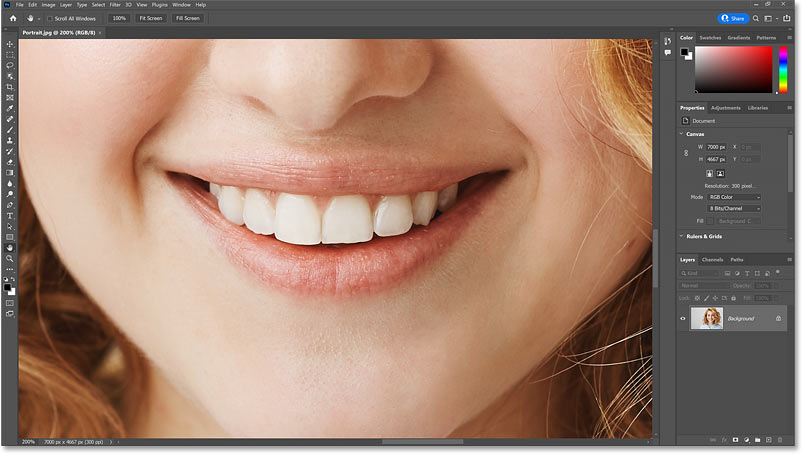Add a layer mask icon
This screenshot has width=803, height=455.
[x=735, y=440]
